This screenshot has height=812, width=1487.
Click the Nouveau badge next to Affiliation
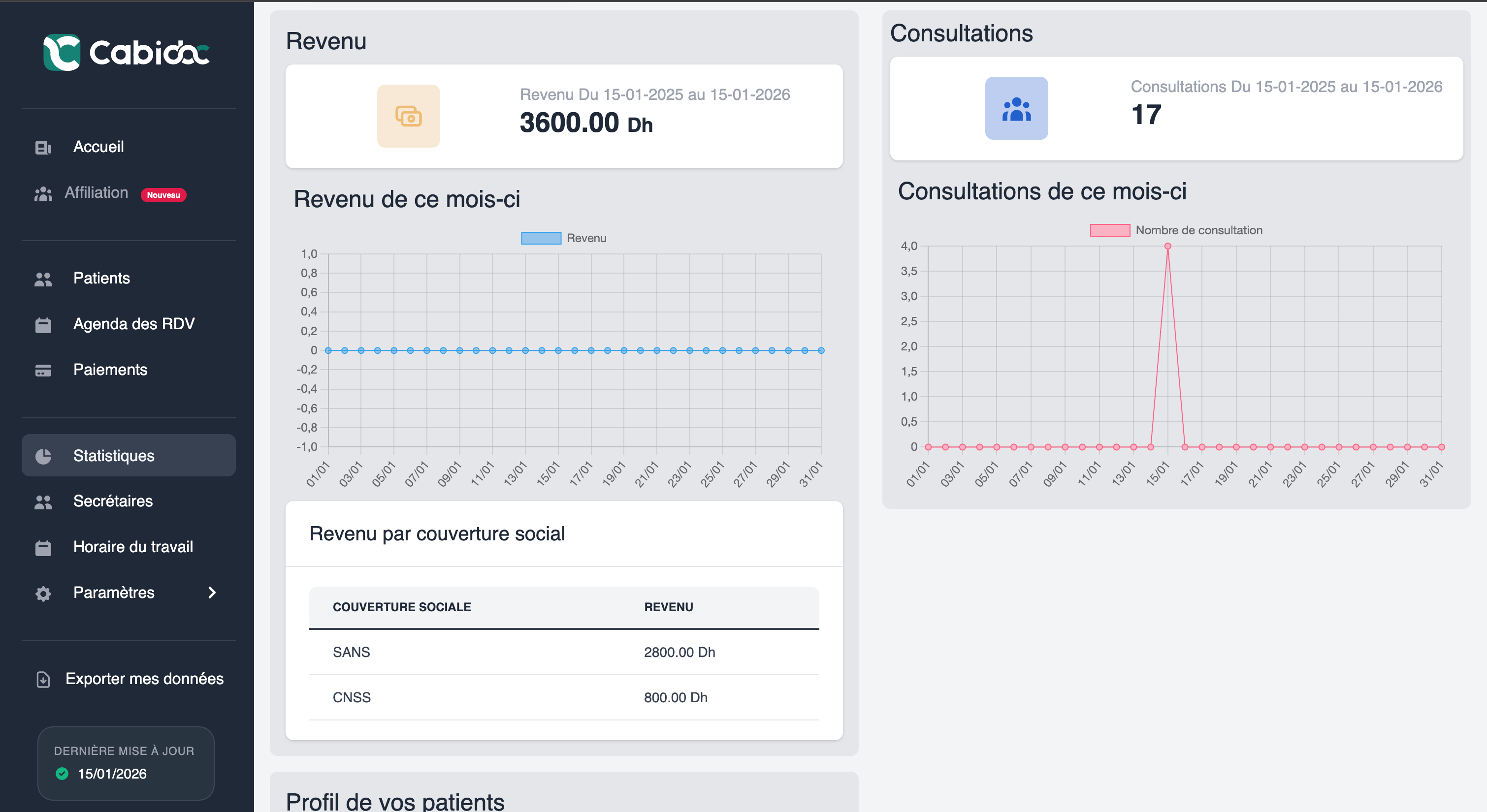(163, 195)
